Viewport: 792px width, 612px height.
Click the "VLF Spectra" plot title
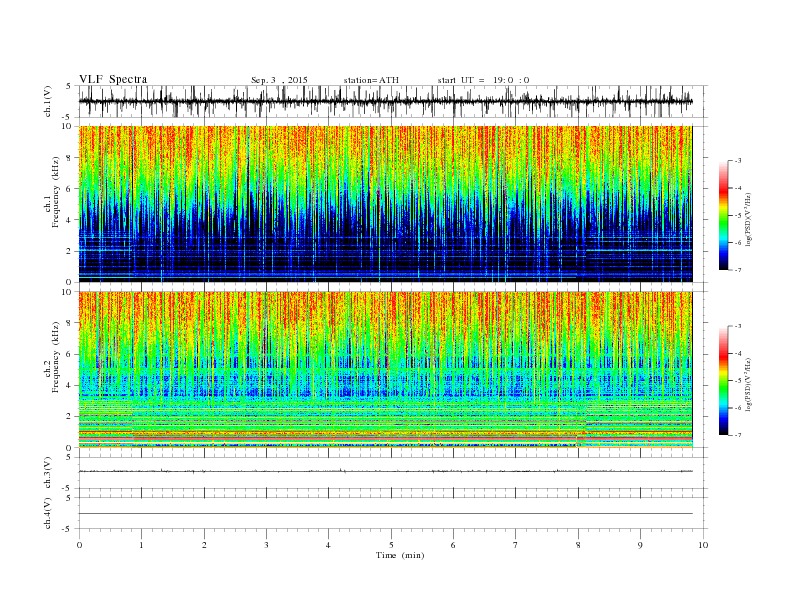click(113, 79)
